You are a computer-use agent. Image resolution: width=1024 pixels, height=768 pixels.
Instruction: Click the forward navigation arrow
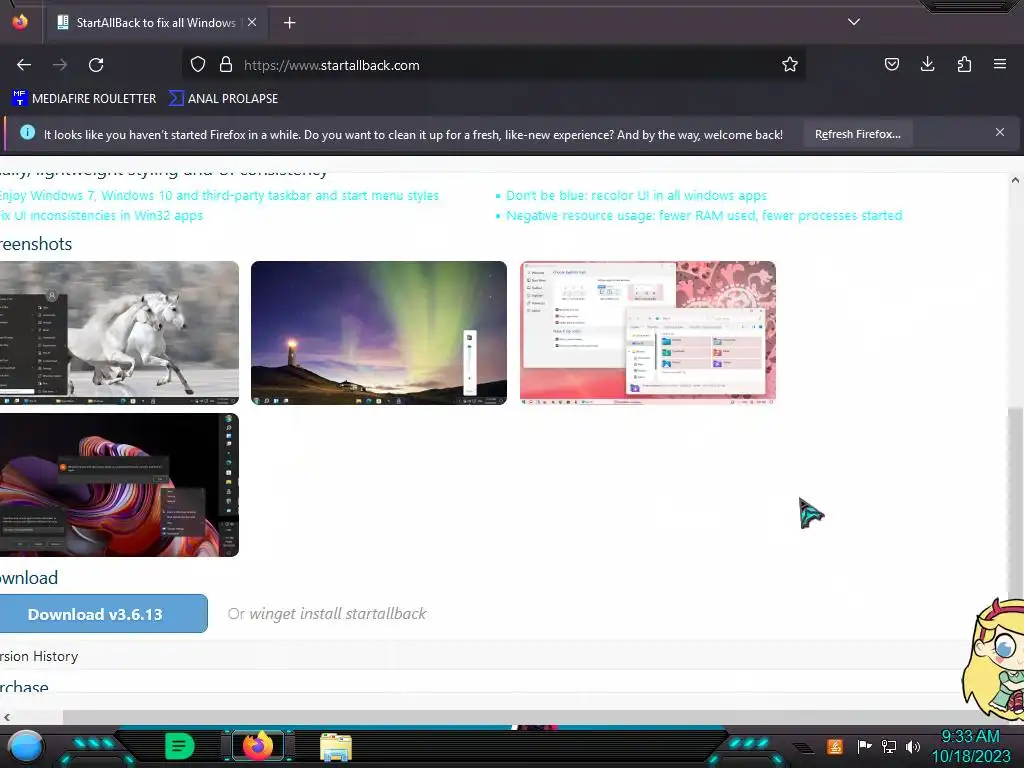point(60,65)
